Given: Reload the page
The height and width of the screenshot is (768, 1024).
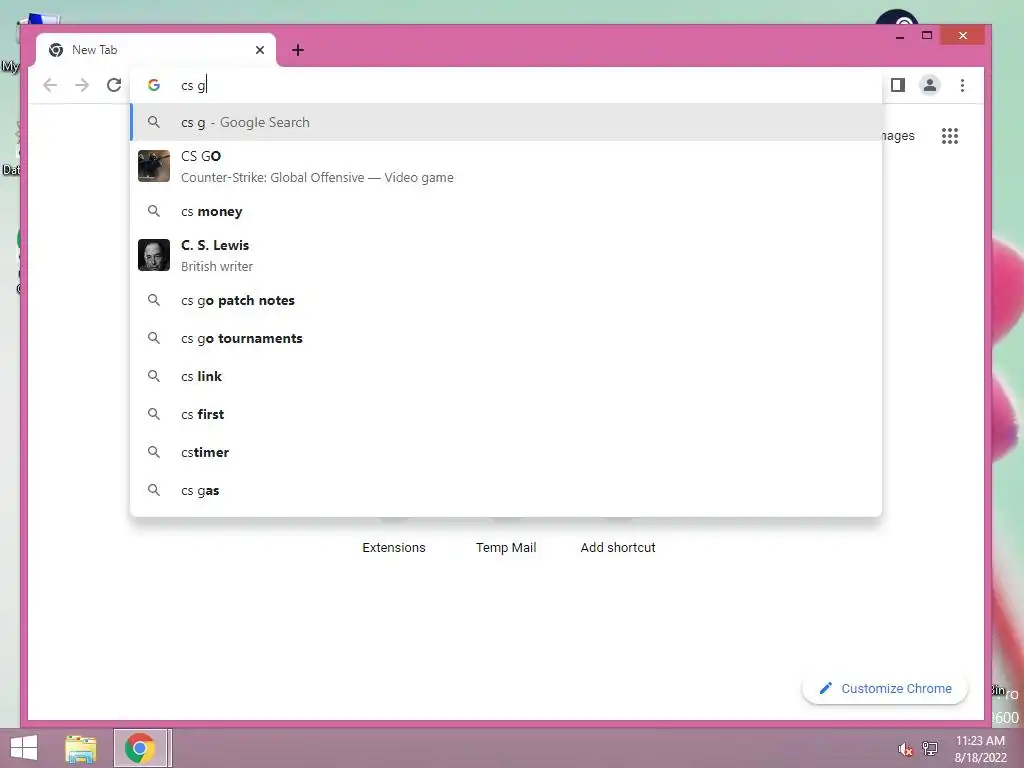Looking at the screenshot, I should coord(114,86).
